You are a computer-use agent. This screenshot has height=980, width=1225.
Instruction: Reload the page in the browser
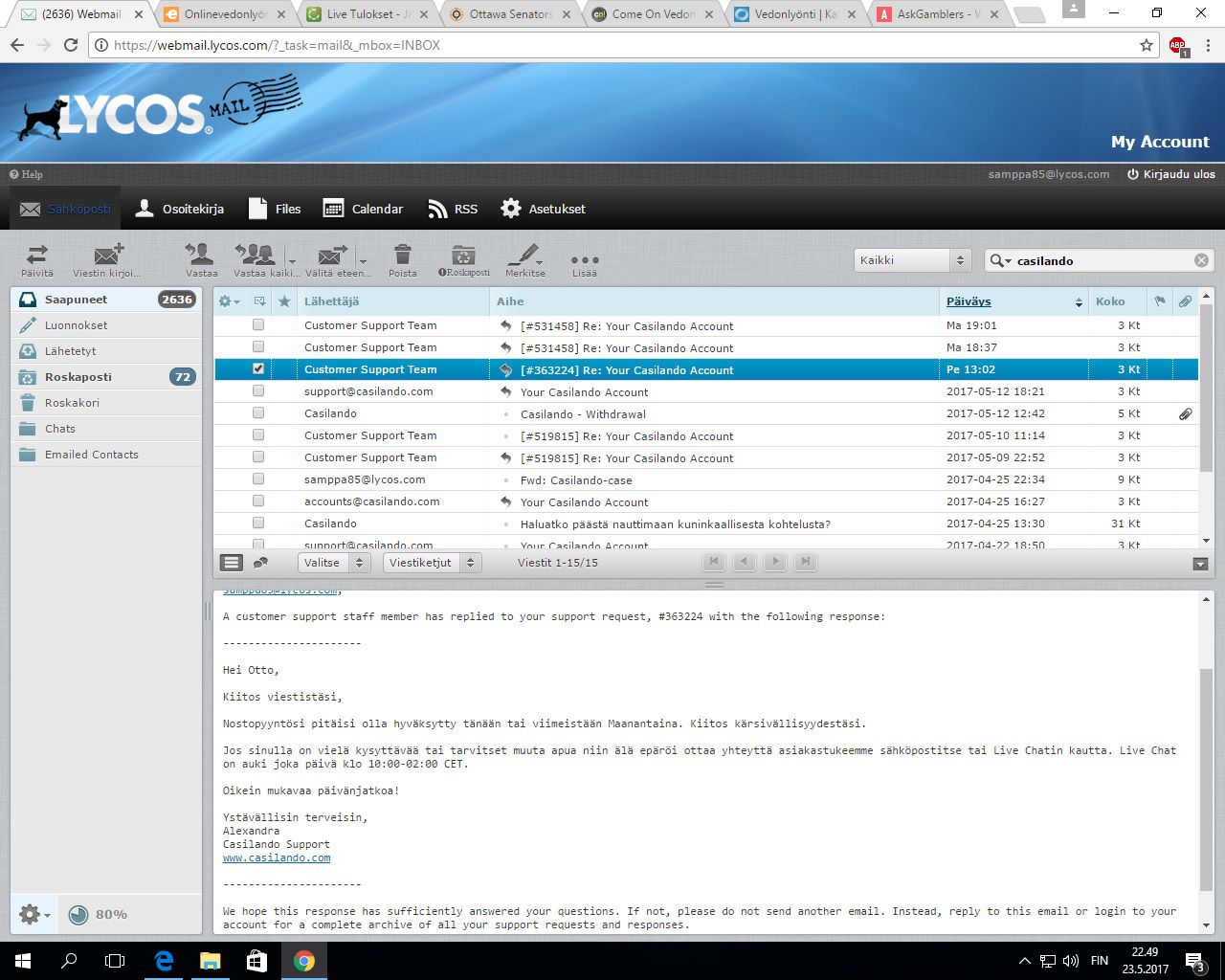[71, 45]
